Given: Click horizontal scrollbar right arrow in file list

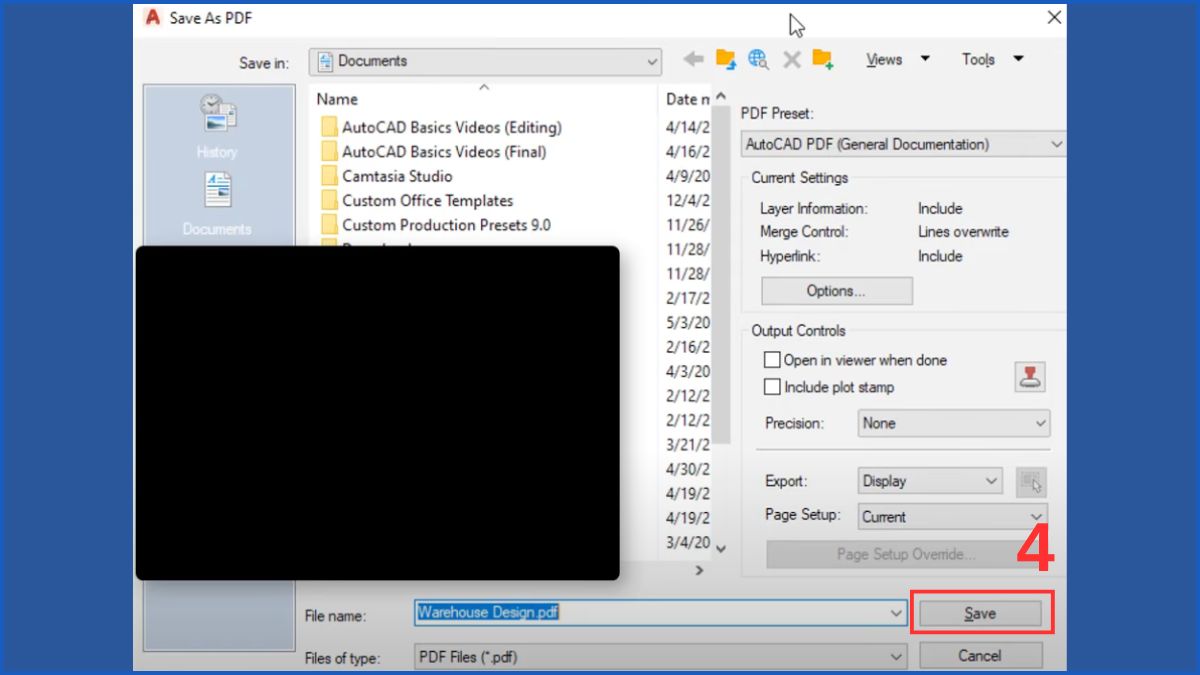Looking at the screenshot, I should click(699, 570).
